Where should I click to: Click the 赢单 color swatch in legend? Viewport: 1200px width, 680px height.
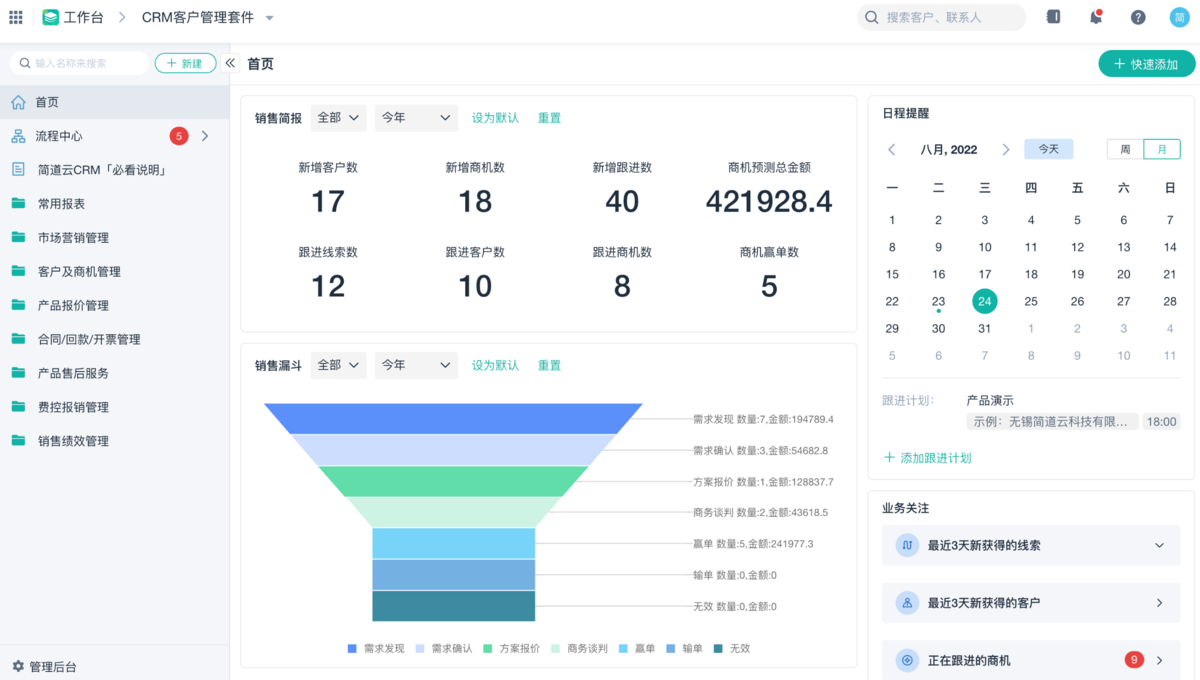click(x=624, y=648)
